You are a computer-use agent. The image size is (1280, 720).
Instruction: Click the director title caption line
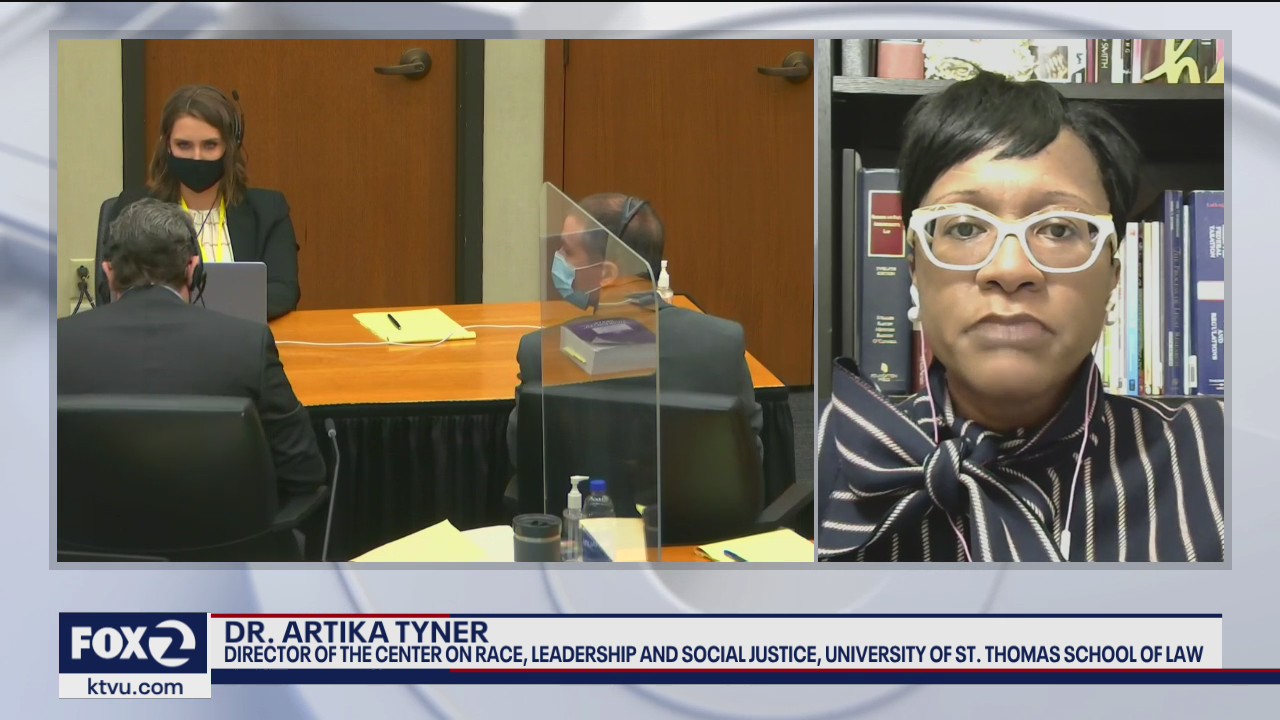(713, 655)
